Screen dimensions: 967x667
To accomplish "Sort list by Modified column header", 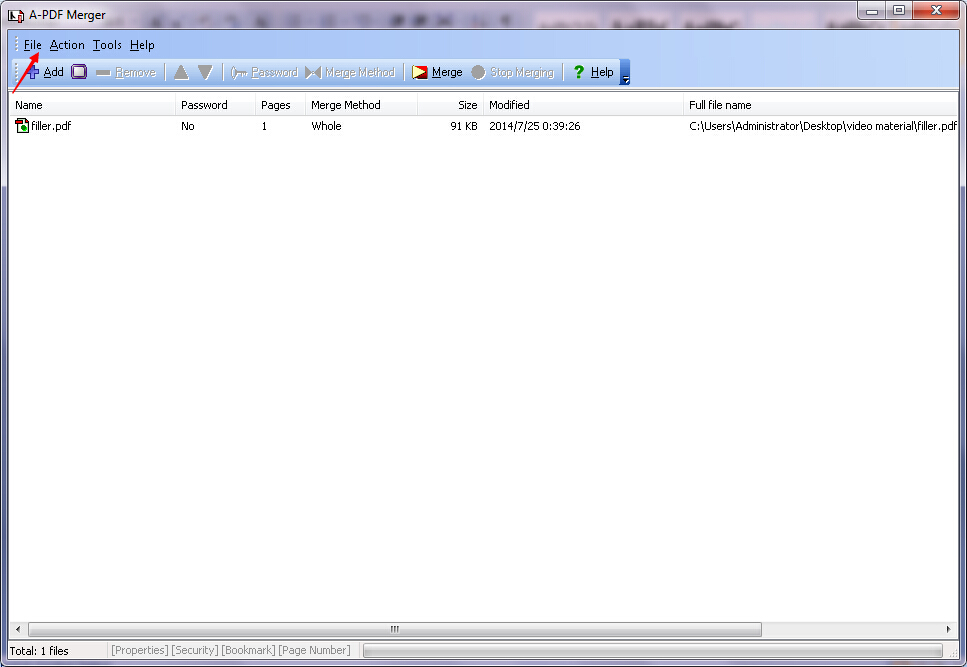I will [583, 105].
